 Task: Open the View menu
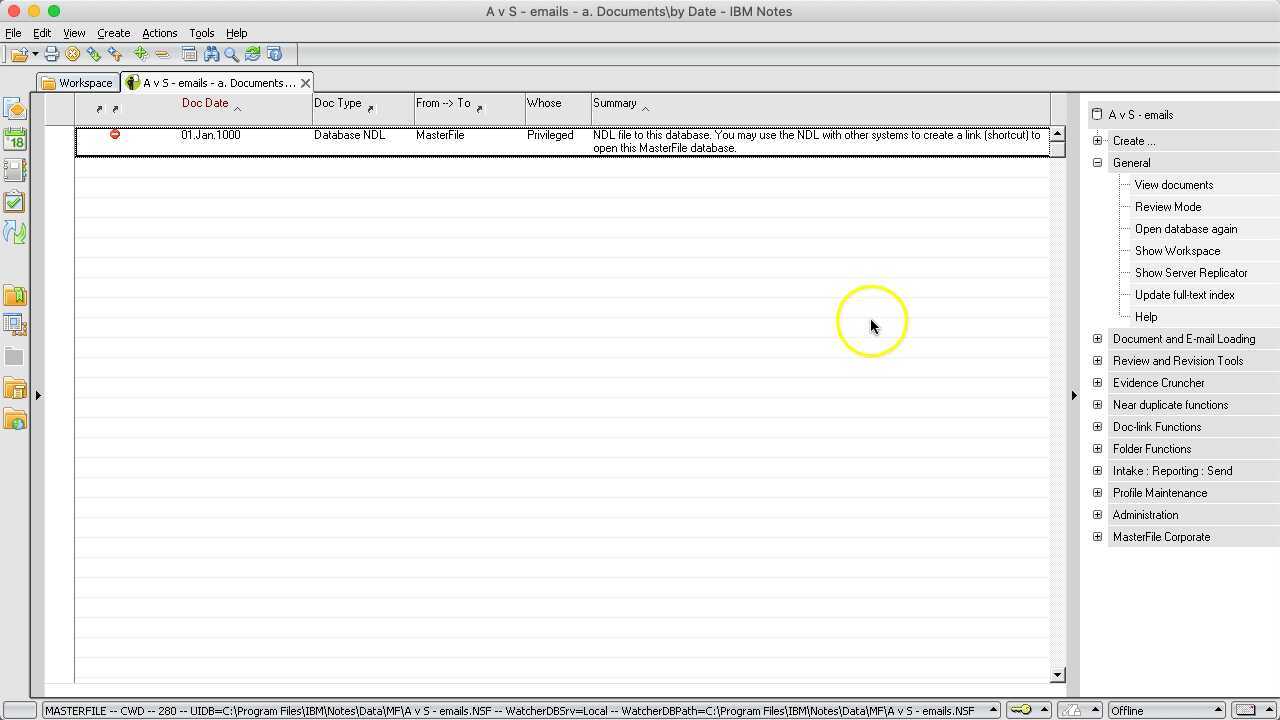click(74, 33)
